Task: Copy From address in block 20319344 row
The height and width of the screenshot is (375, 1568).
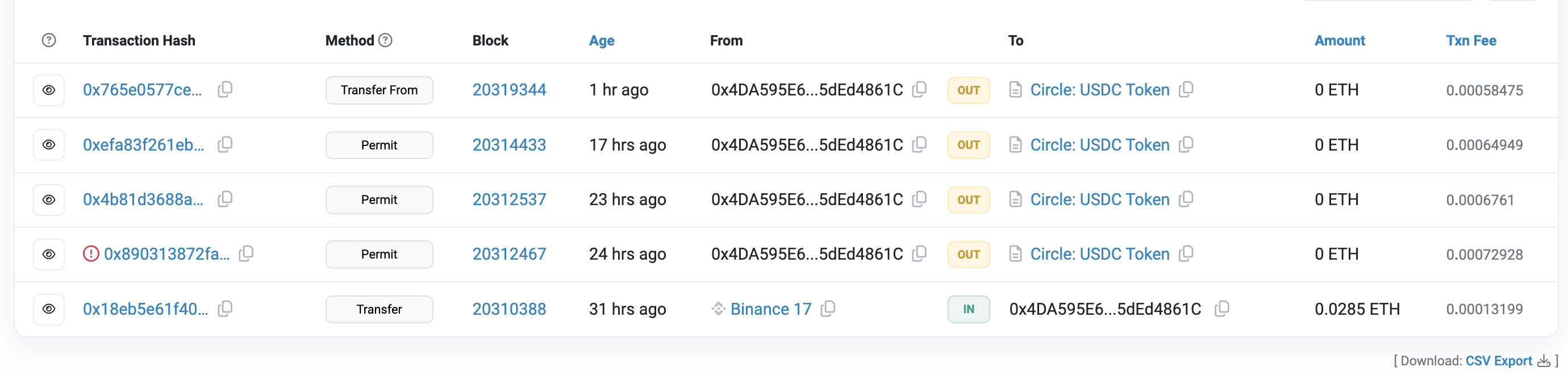Action: (x=919, y=90)
